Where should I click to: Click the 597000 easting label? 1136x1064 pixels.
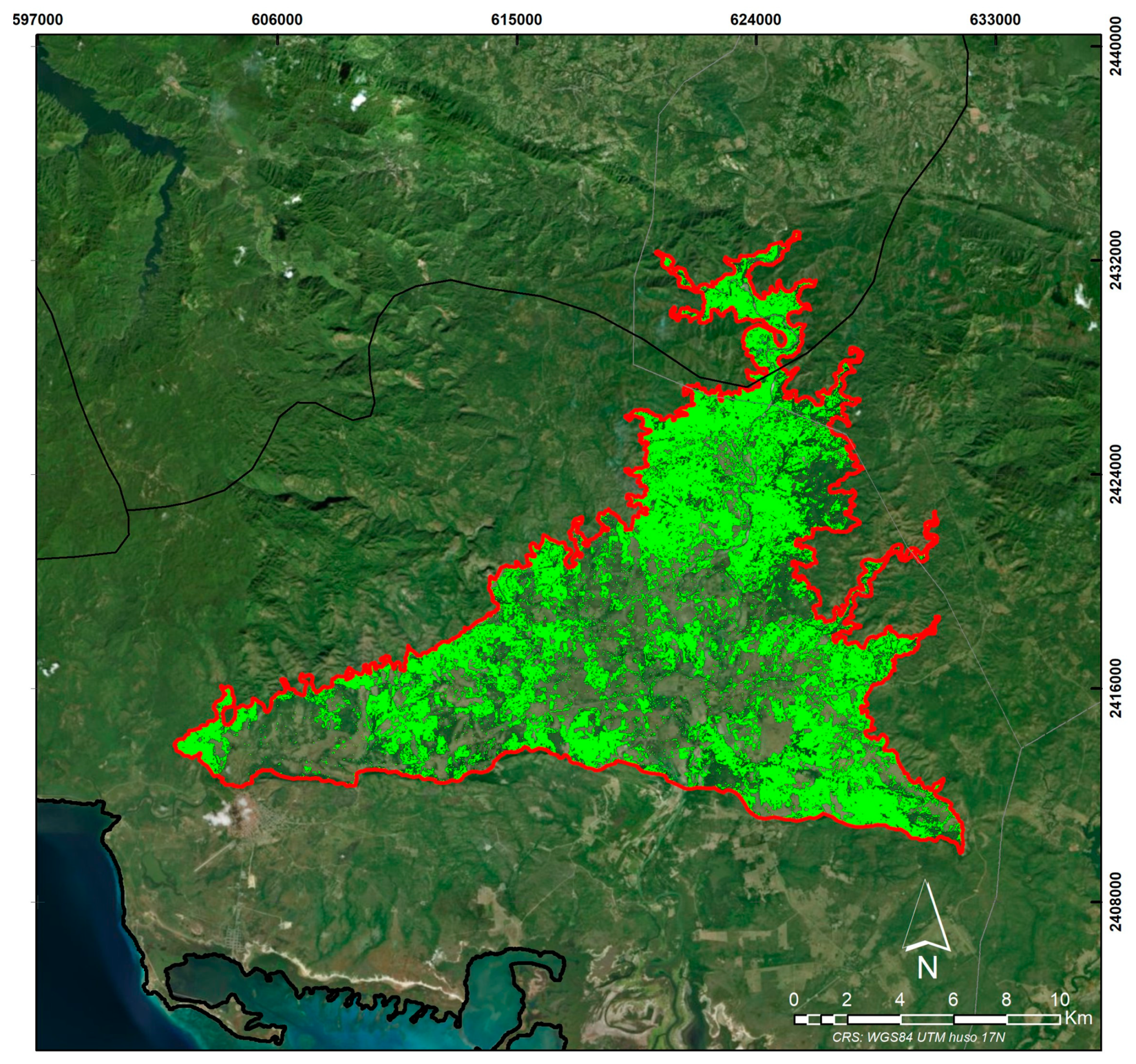click(x=38, y=20)
